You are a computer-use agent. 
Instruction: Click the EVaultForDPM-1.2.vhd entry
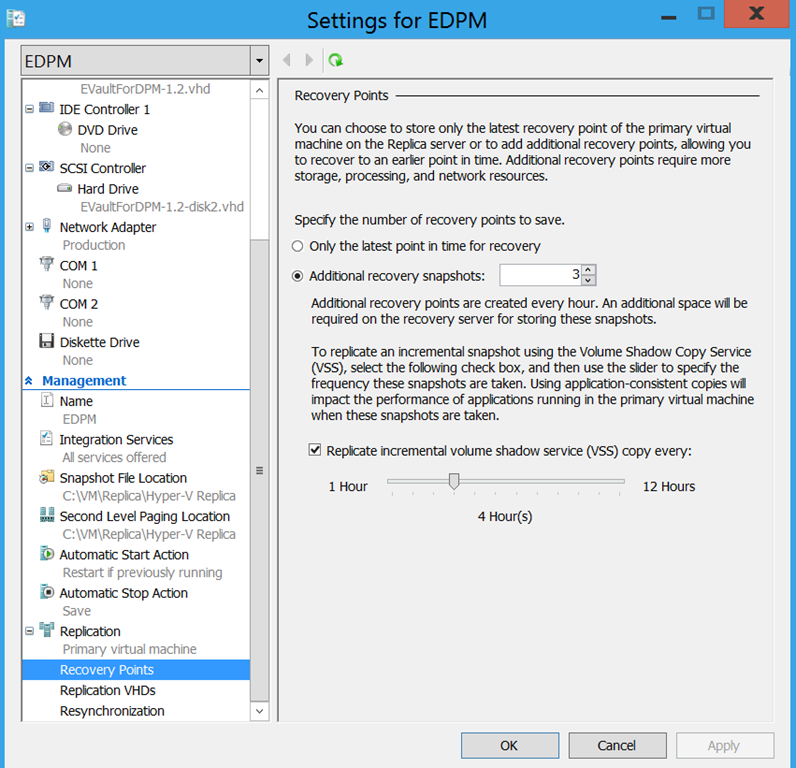[x=145, y=89]
